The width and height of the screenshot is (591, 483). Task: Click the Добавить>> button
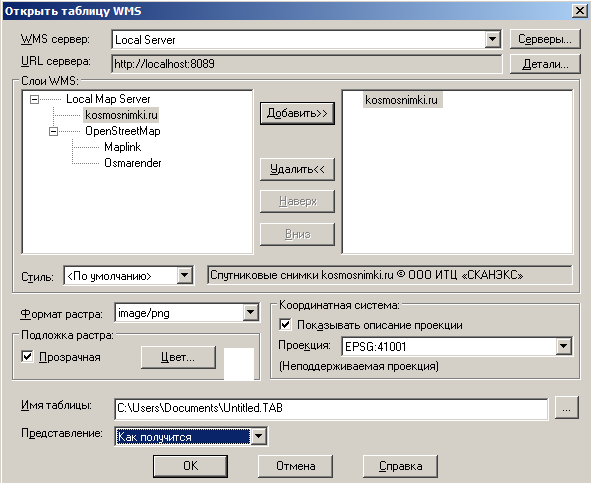[x=297, y=113]
